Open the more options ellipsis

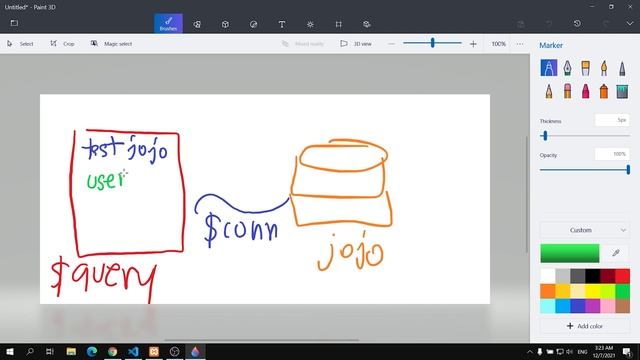click(520, 44)
